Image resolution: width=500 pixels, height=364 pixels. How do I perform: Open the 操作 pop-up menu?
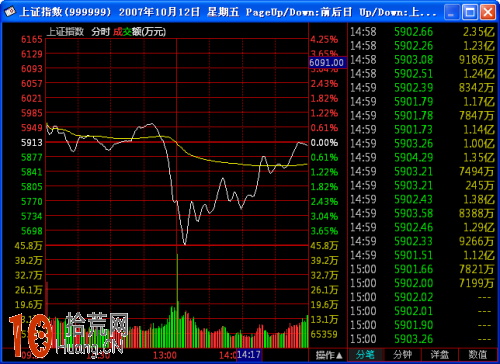coord(329,355)
